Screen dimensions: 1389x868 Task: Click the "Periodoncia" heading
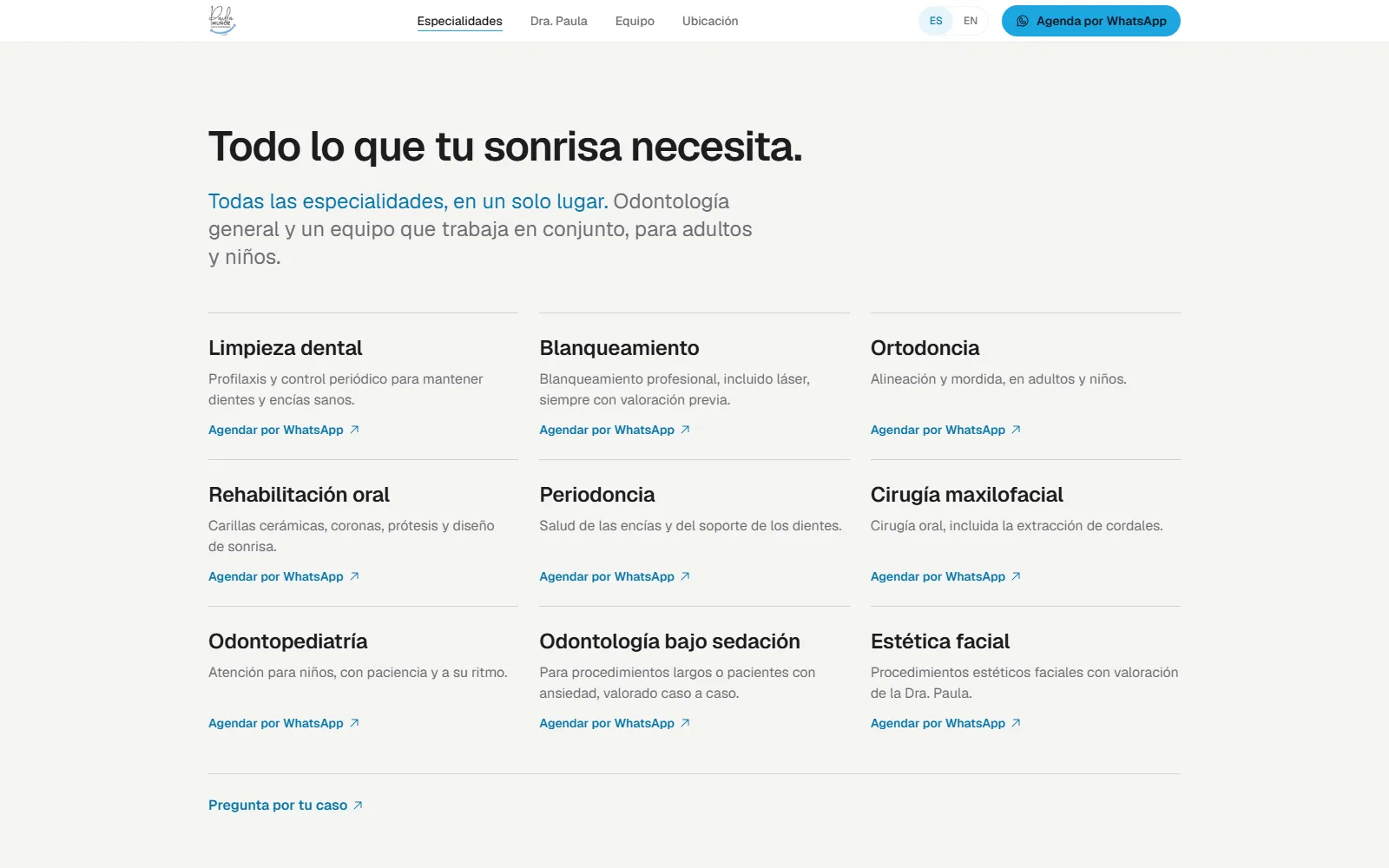[x=597, y=495]
